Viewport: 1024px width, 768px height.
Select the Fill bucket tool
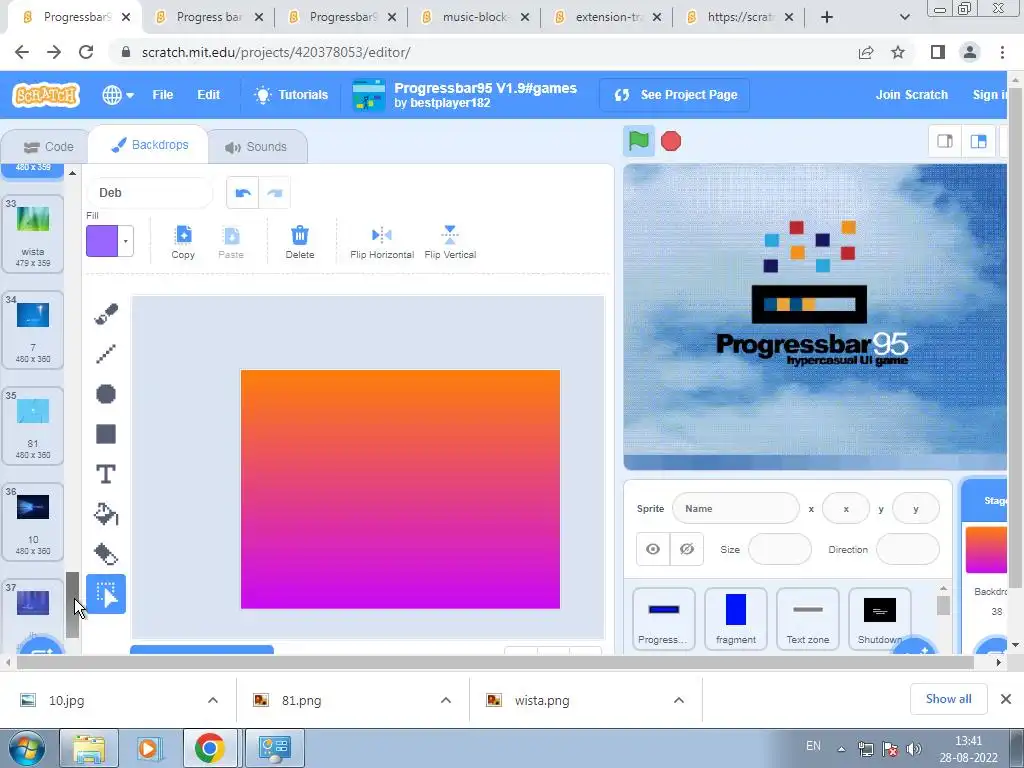click(106, 515)
